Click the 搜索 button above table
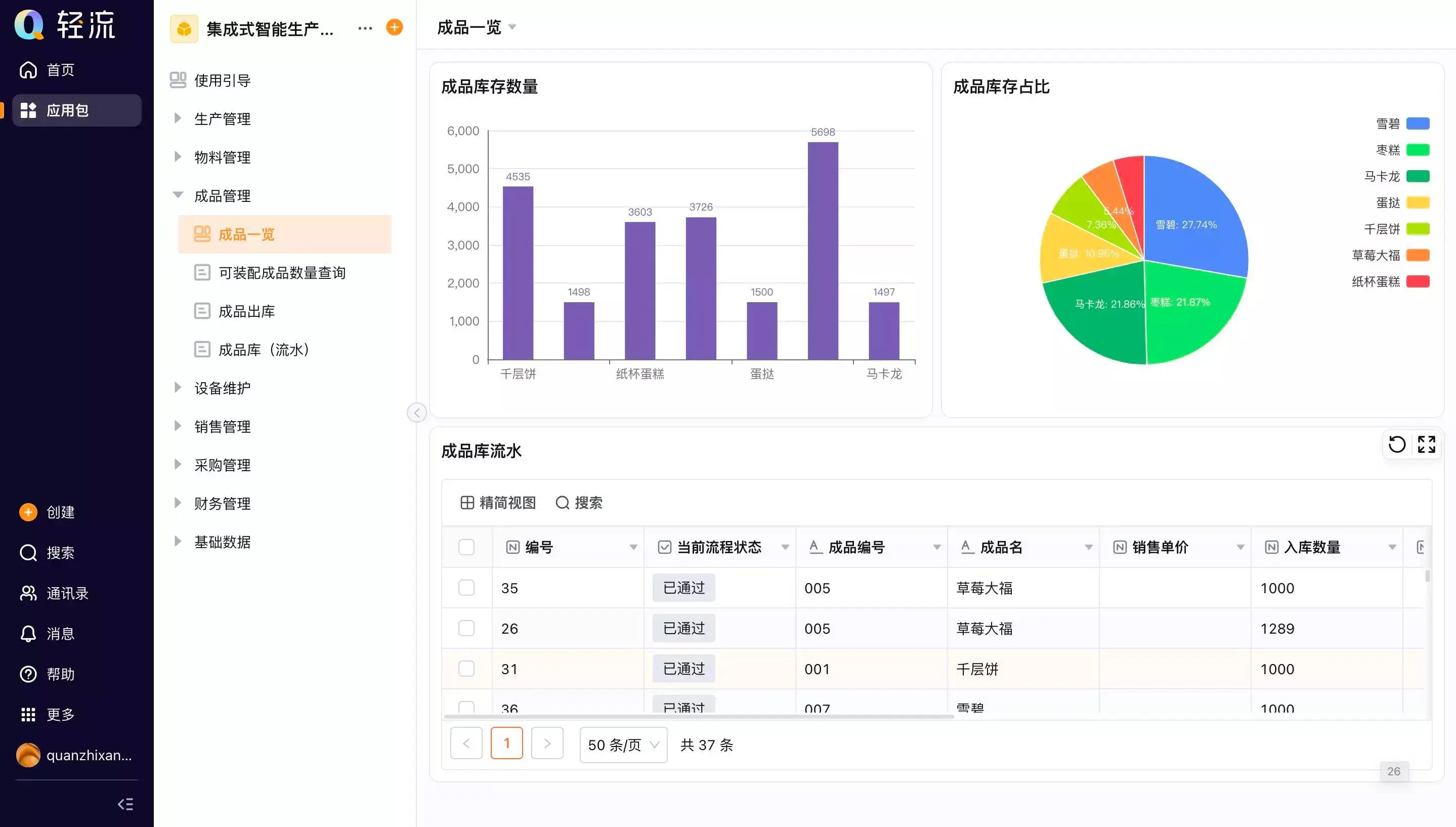The image size is (1456, 827). pyautogui.click(x=579, y=503)
